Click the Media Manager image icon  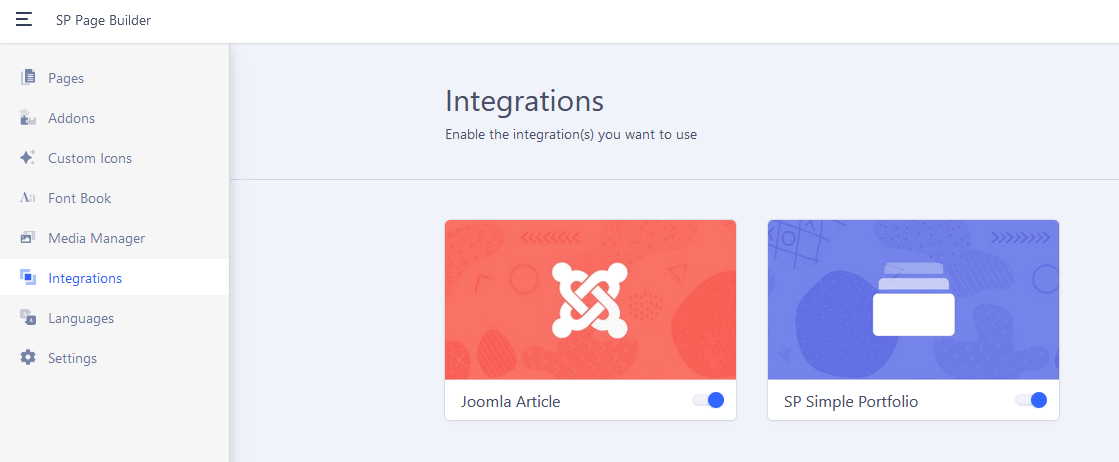28,238
